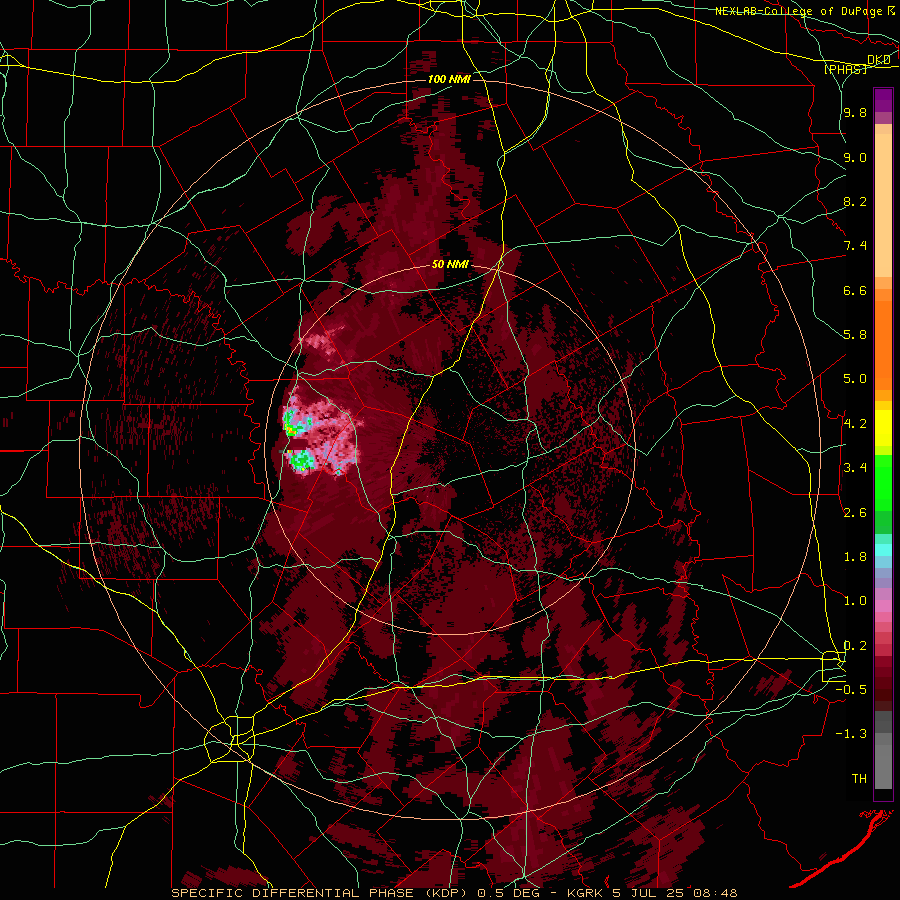Click the 1.8 value on the color scale
Viewport: 900px width, 900px height.
855,557
